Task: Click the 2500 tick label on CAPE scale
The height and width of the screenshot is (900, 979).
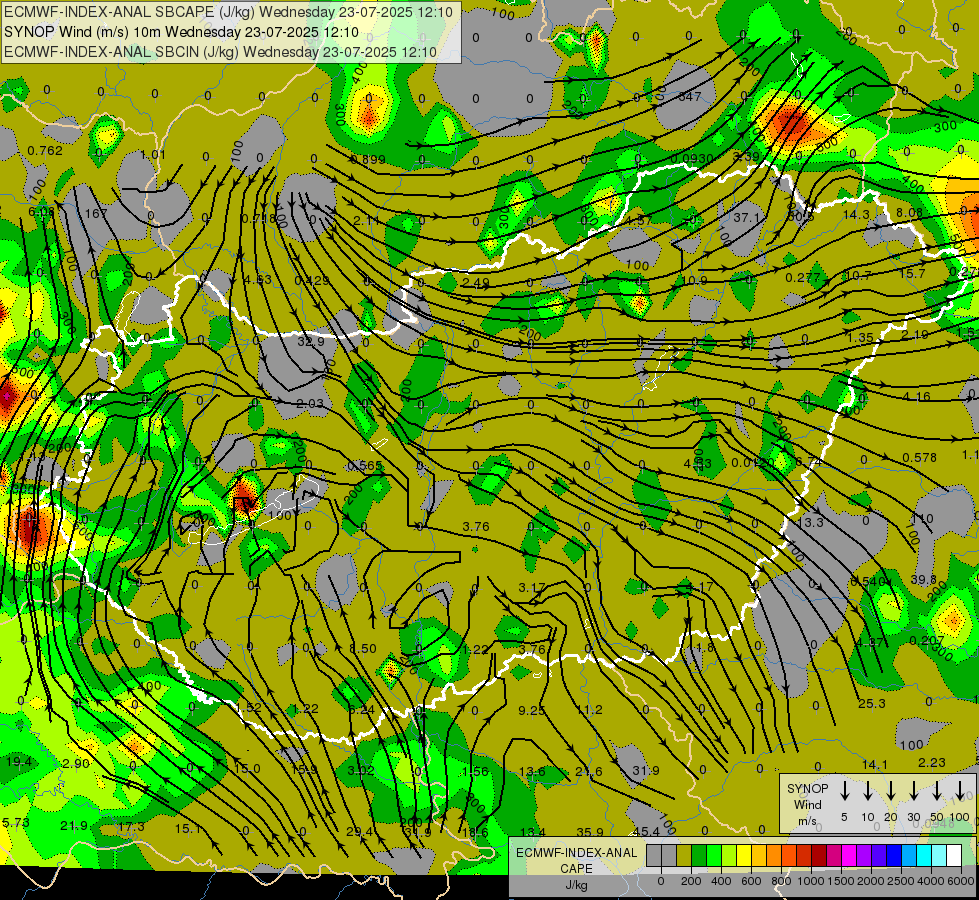Action: click(901, 882)
